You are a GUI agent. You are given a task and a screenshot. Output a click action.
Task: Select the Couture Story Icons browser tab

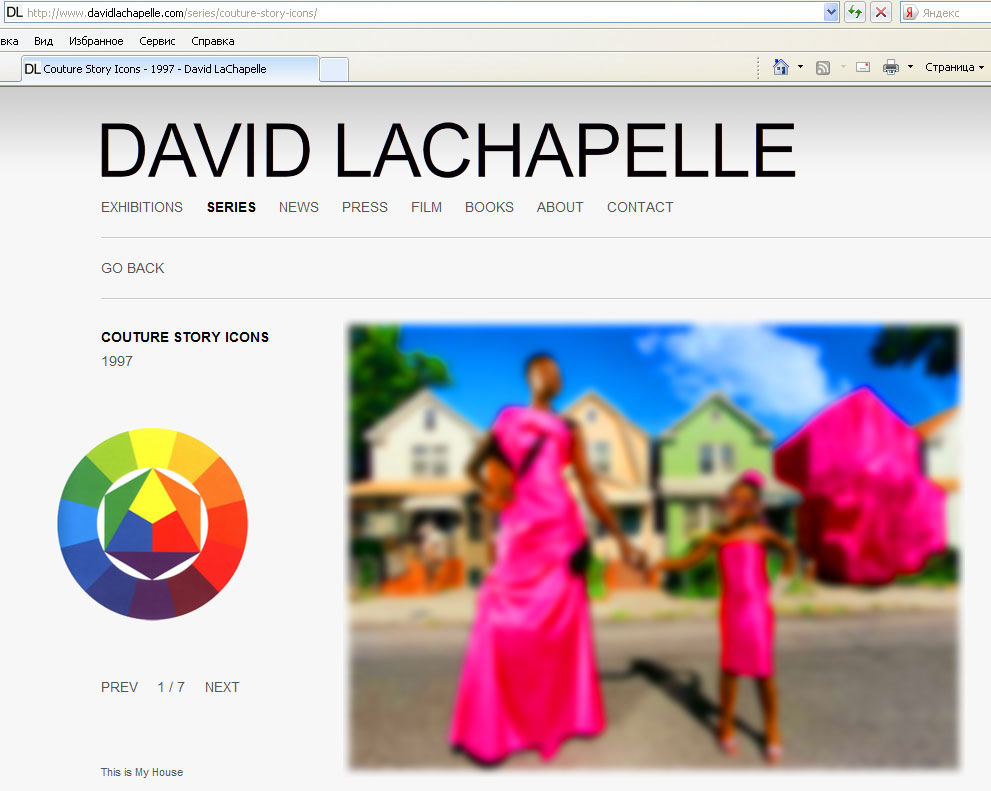tap(170, 69)
